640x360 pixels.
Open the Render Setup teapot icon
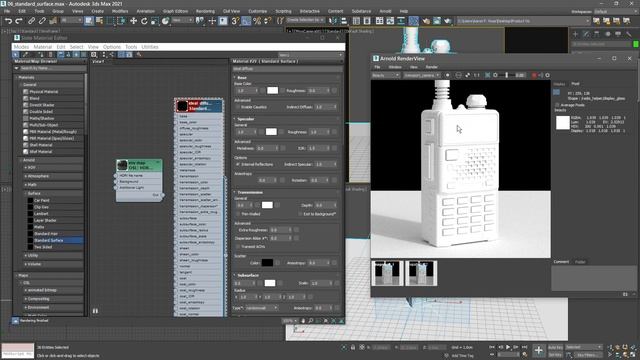[426, 21]
